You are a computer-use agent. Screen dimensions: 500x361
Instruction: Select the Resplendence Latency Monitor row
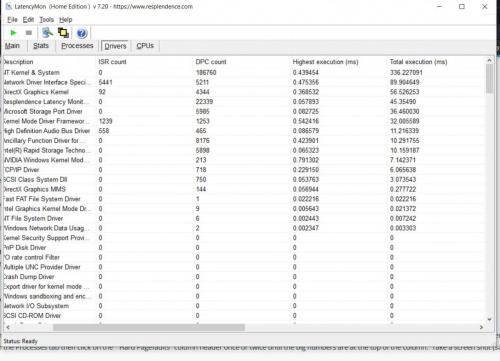[244, 102]
